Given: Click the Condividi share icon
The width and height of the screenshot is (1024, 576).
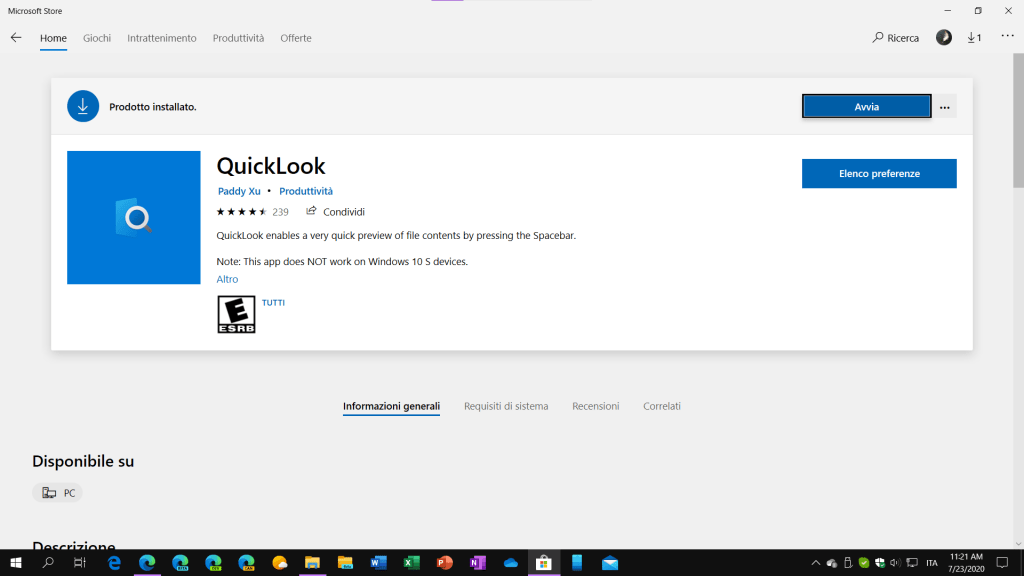Looking at the screenshot, I should point(311,211).
